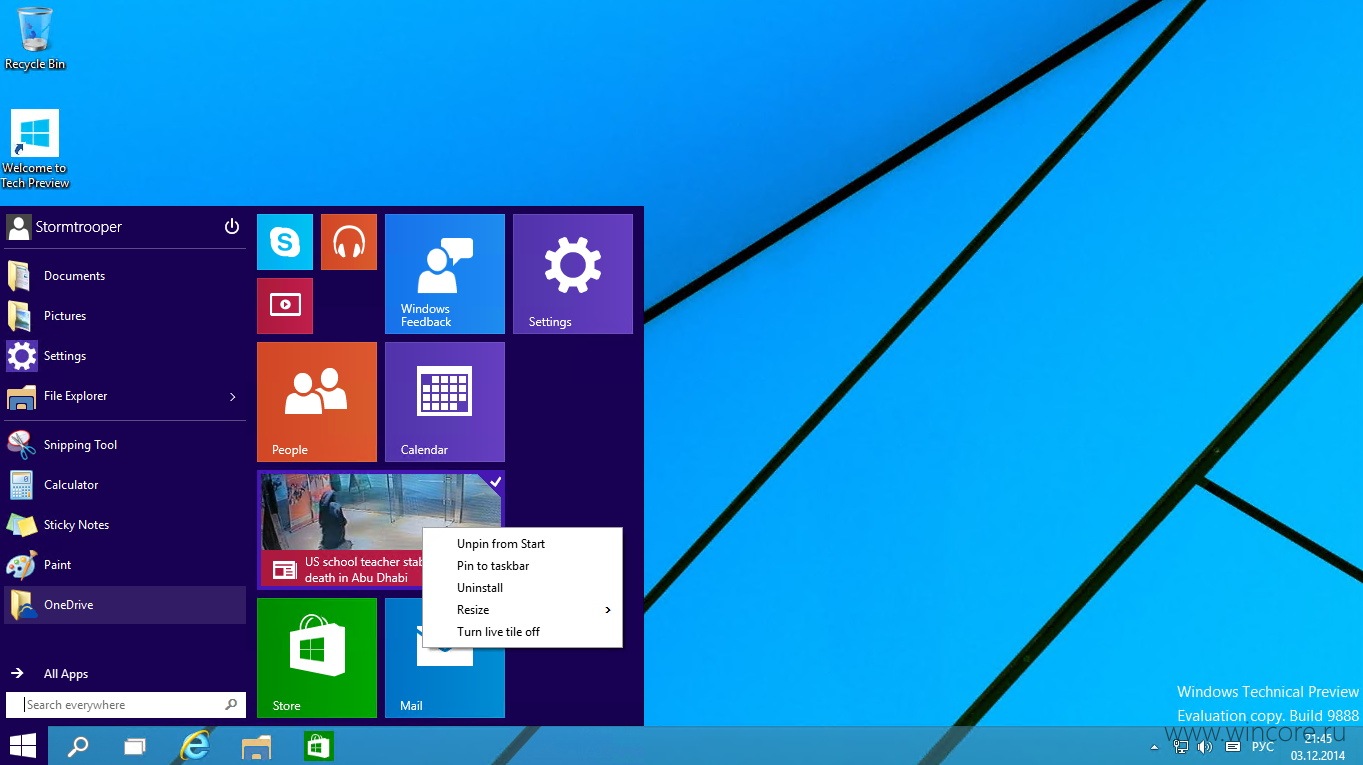The height and width of the screenshot is (765, 1363).
Task: Click the taskbar Search magnifier
Action: click(x=77, y=746)
